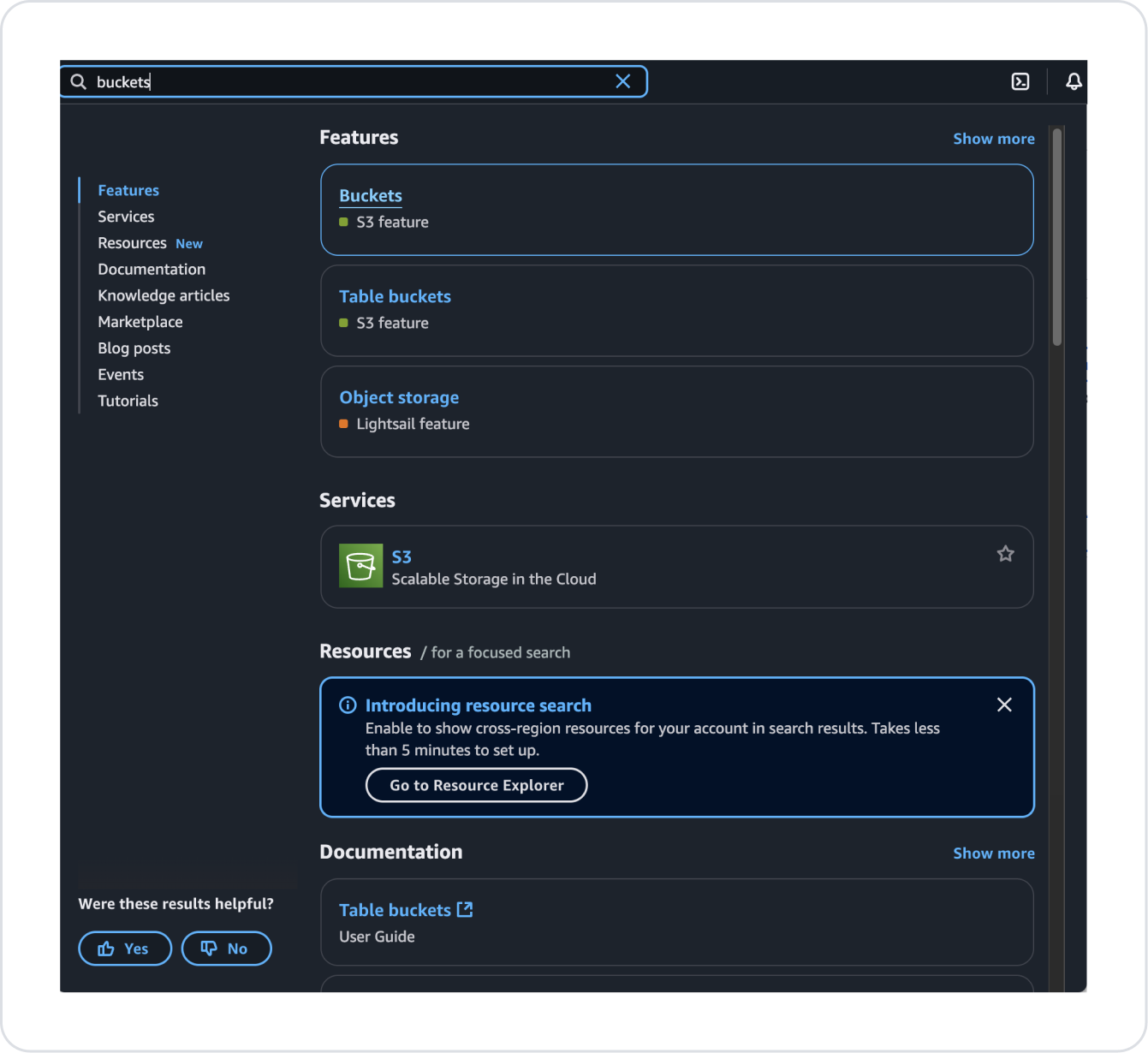Select Blog posts in the sidebar
The image size is (1148, 1053).
[x=134, y=348]
